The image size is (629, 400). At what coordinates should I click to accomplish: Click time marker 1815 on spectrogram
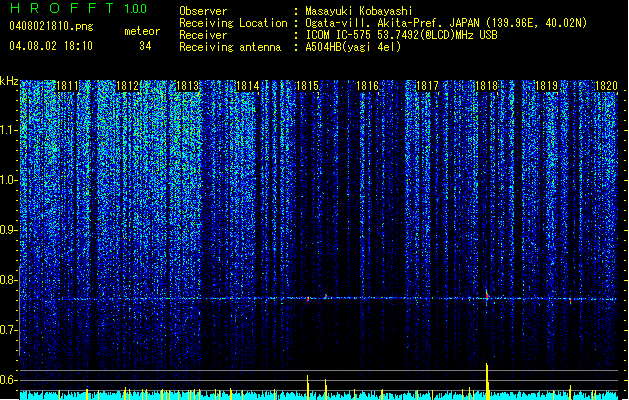pyautogui.click(x=307, y=86)
